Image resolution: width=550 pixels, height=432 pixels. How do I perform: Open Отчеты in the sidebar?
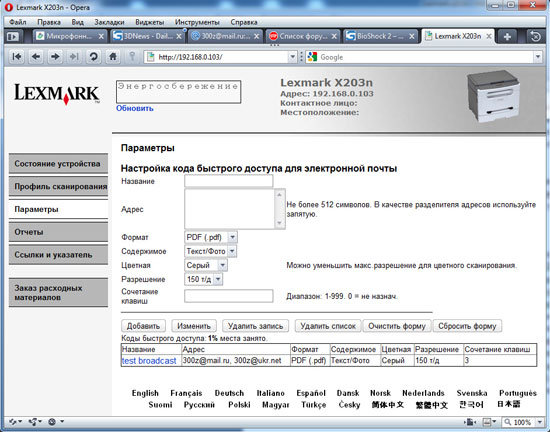[x=58, y=232]
